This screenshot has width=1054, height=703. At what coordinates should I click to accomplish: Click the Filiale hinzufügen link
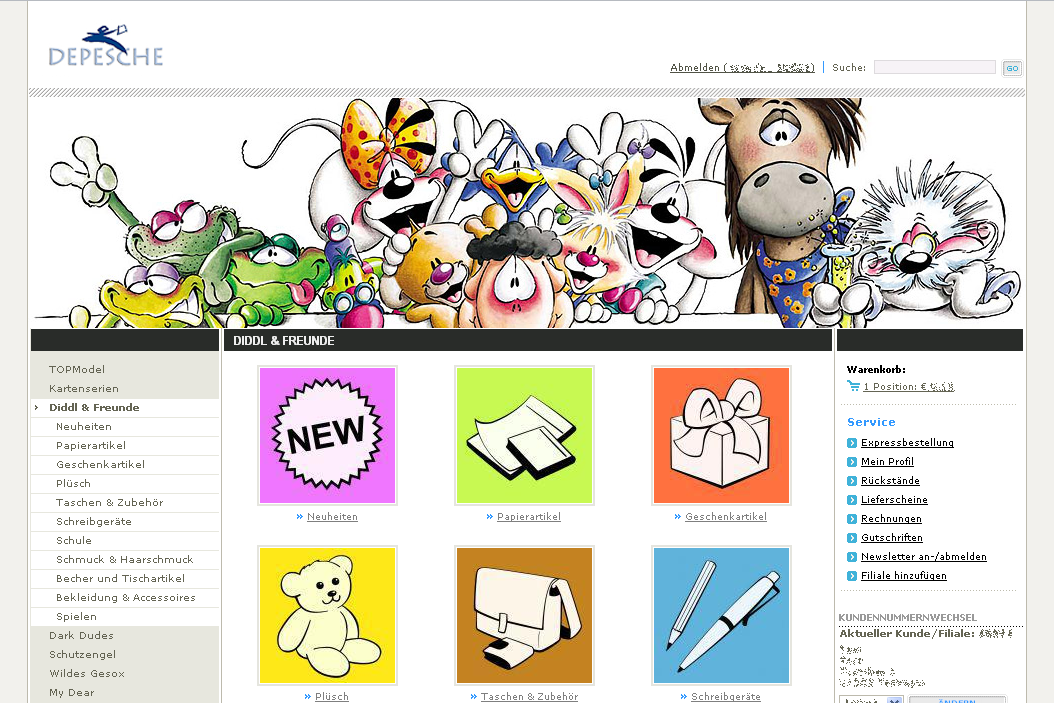[x=903, y=576]
